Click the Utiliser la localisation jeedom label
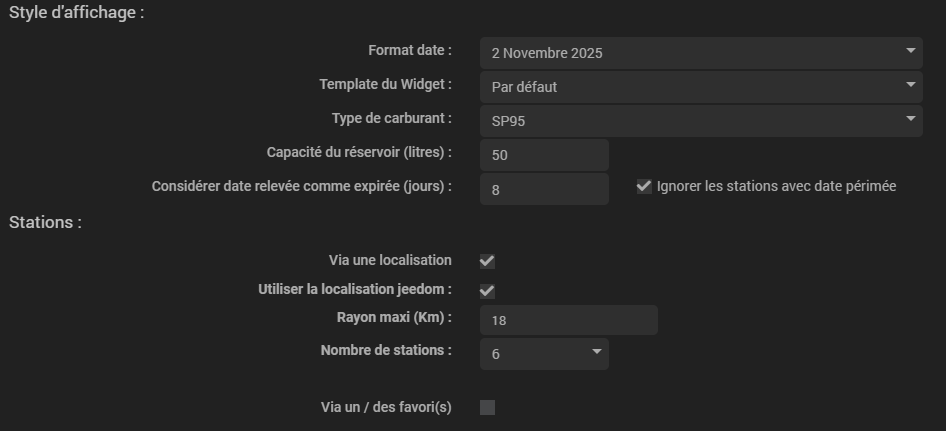Screen dimensions: 946x431 point(355,289)
